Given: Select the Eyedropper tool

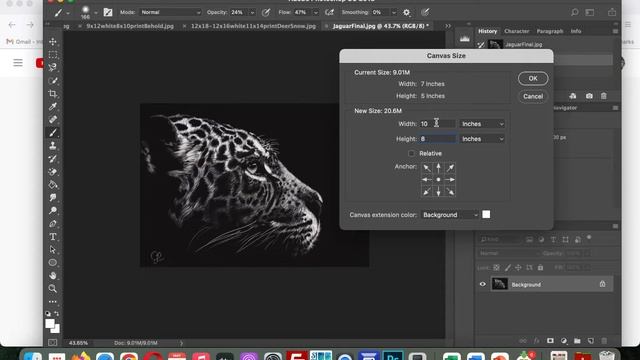Looking at the screenshot, I should pyautogui.click(x=53, y=107).
